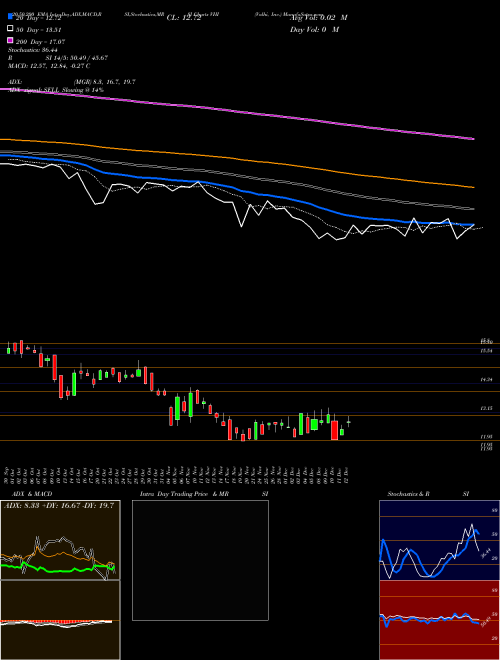Image resolution: width=500 pixels, height=660 pixels.
Task: Open the ADX line chart panel
Action: coord(60,540)
